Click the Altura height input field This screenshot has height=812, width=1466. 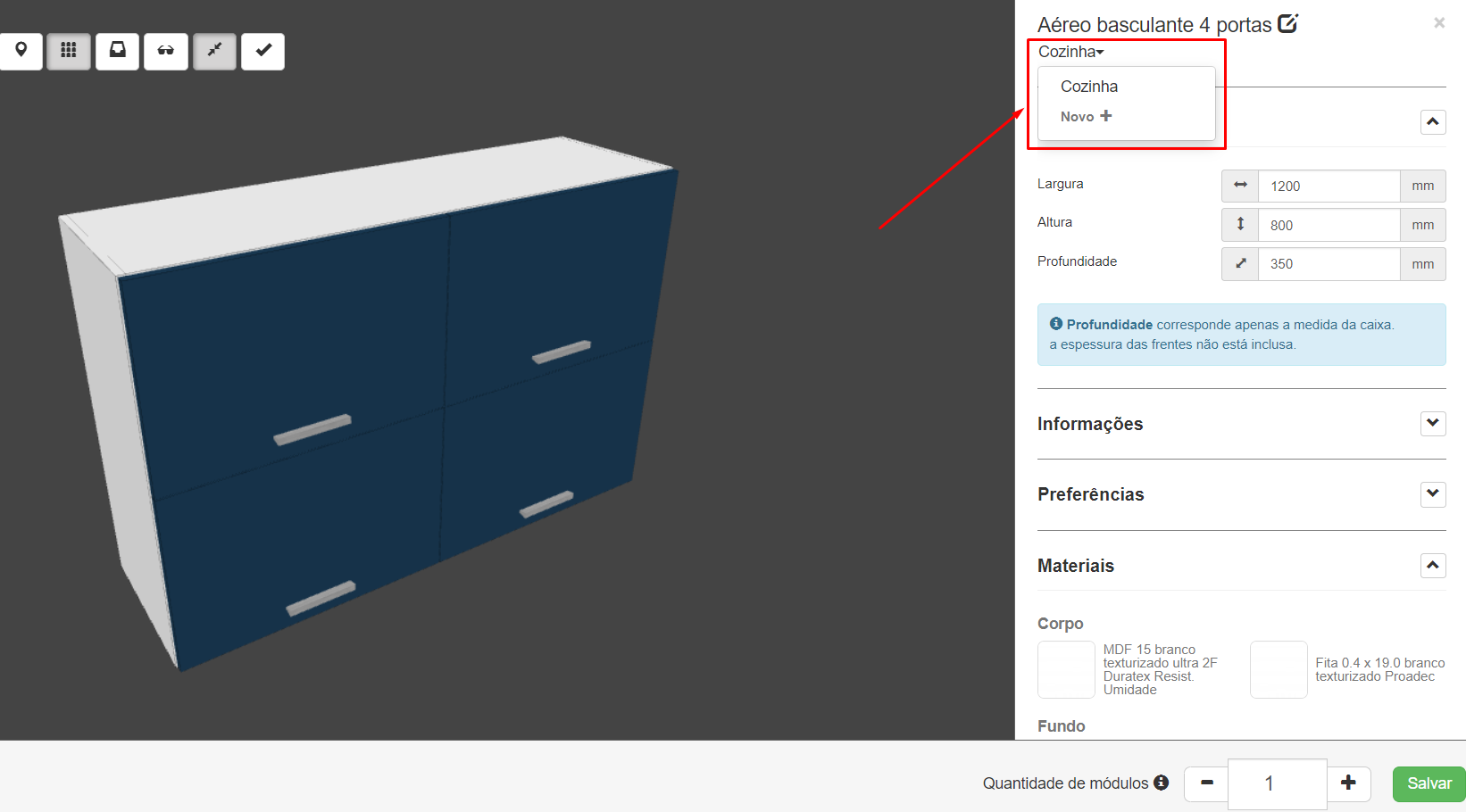(x=1329, y=225)
